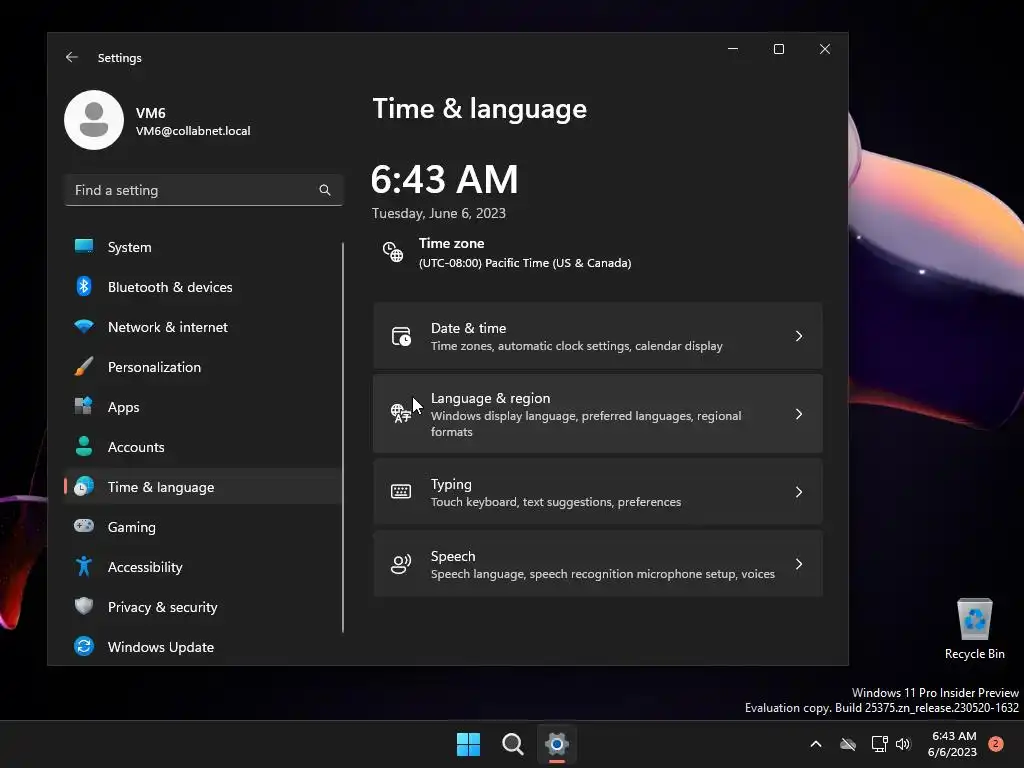This screenshot has width=1024, height=768.
Task: Click the Find a setting field
Action: tap(204, 190)
